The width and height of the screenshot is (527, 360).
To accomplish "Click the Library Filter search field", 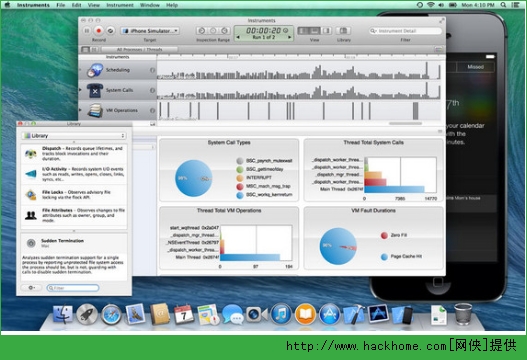I will click(x=73, y=288).
